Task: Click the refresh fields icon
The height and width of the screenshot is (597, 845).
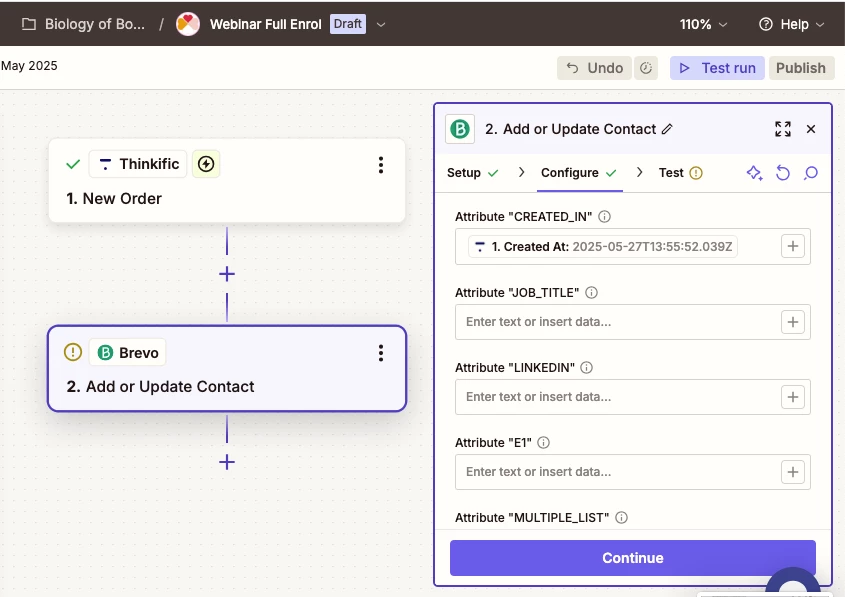Action: (782, 173)
